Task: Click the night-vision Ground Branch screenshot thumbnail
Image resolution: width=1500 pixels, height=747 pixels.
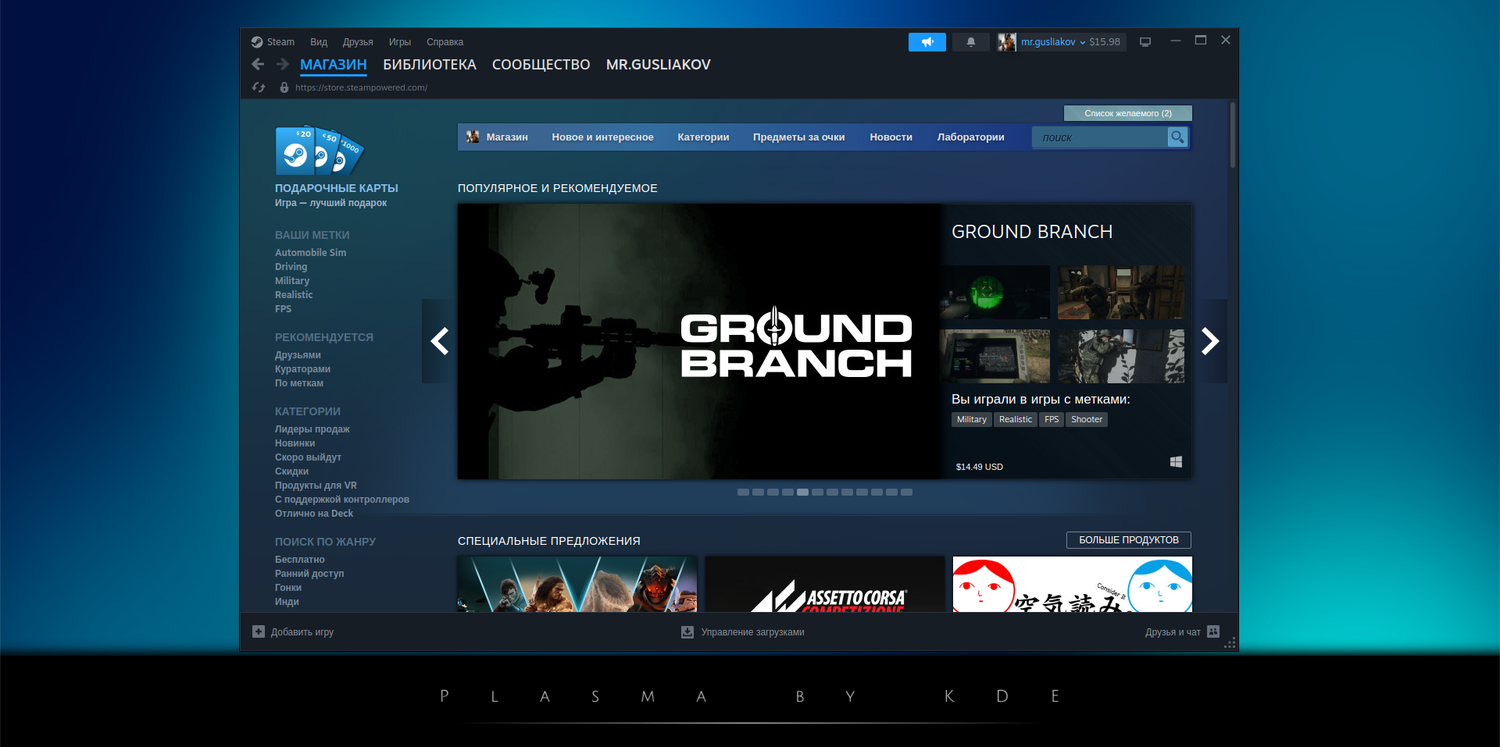Action: [x=995, y=292]
